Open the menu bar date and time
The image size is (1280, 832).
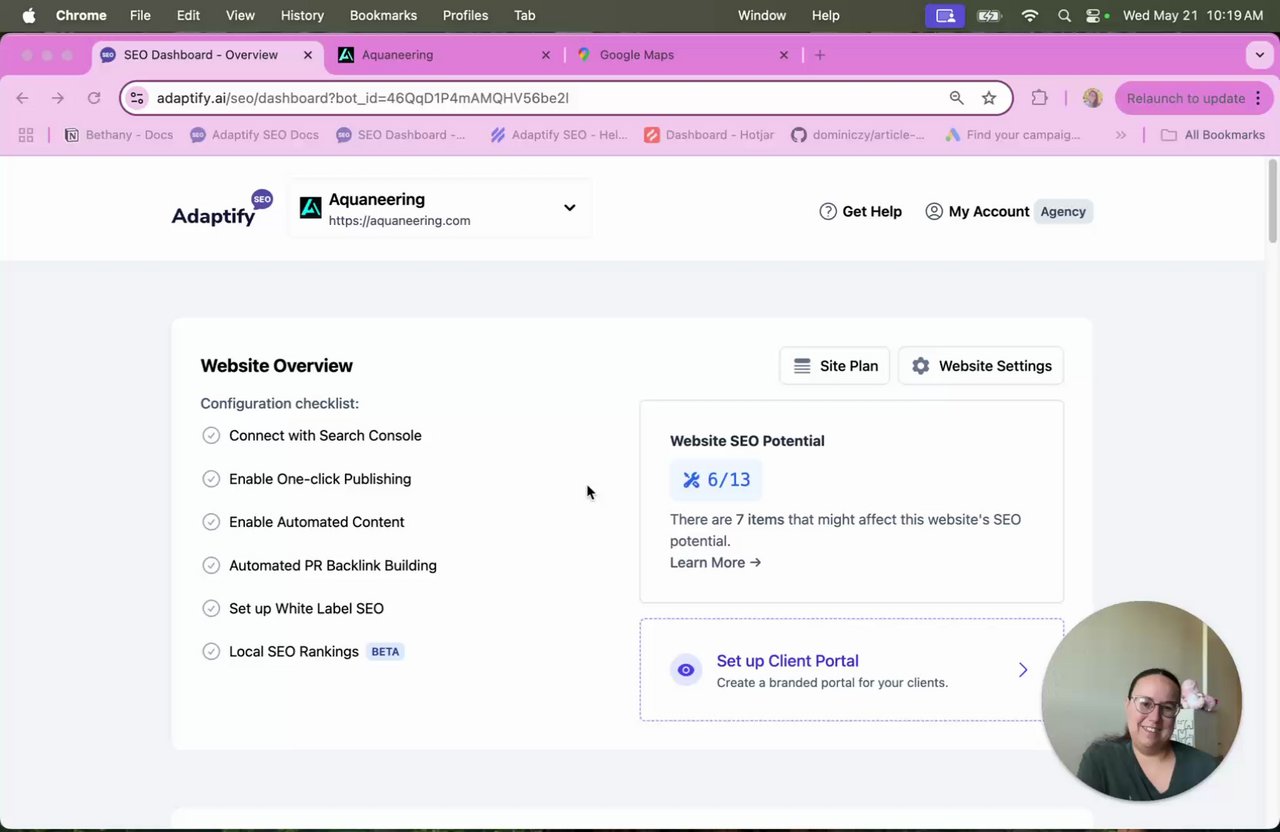click(x=1193, y=15)
